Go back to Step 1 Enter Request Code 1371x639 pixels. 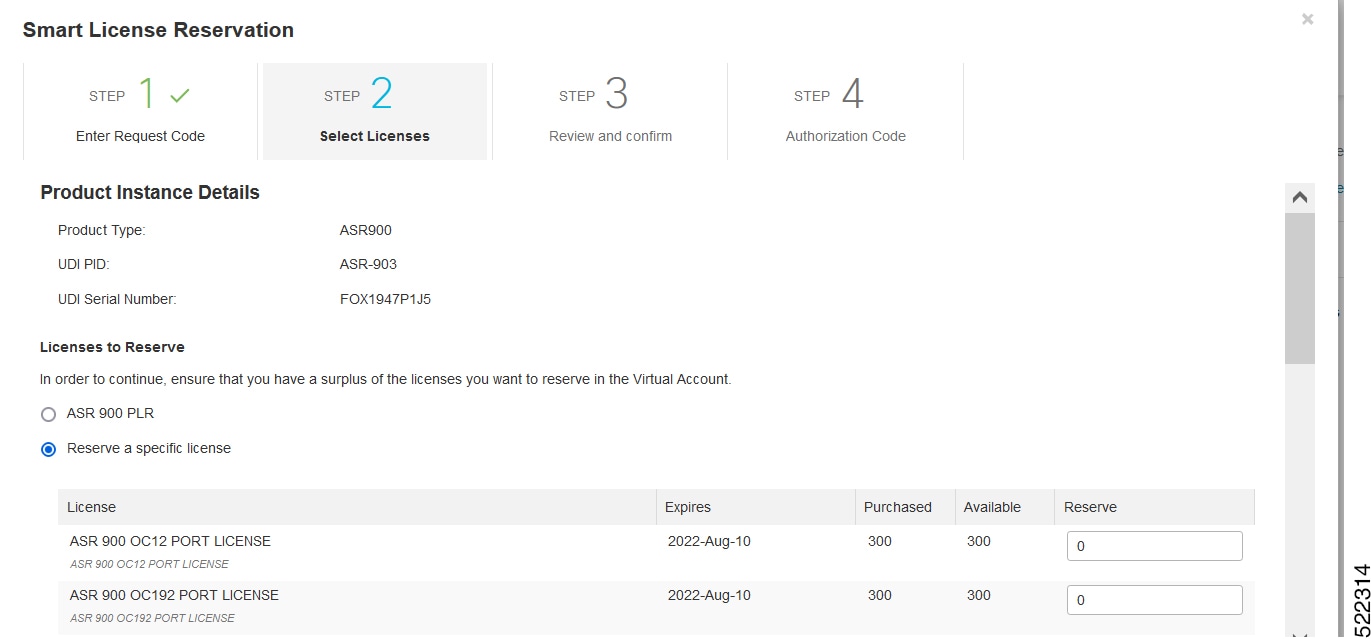click(x=140, y=111)
